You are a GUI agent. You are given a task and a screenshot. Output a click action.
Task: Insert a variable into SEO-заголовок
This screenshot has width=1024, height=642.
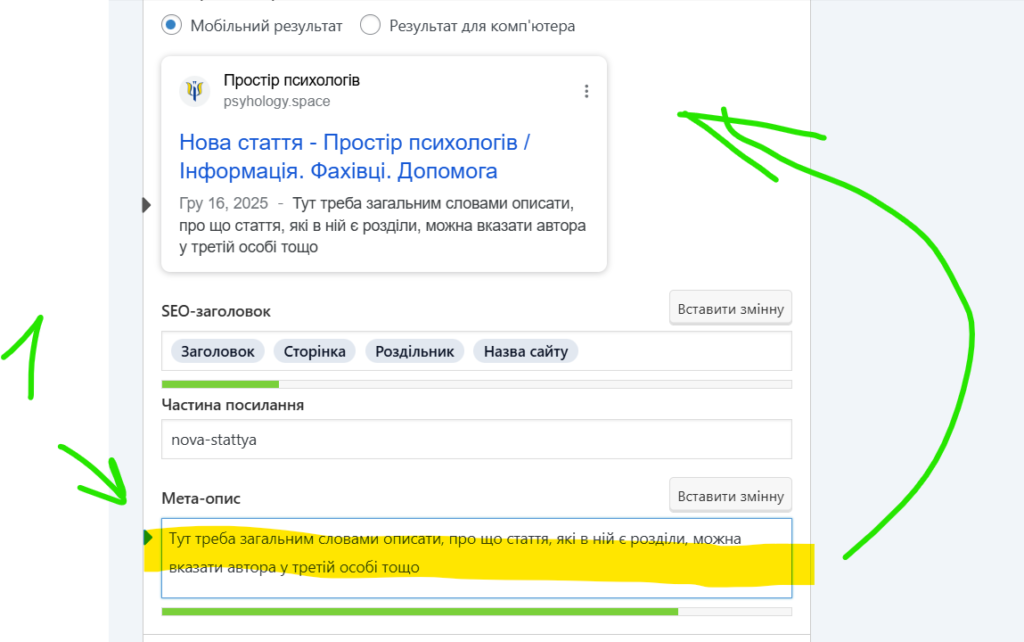(x=730, y=309)
